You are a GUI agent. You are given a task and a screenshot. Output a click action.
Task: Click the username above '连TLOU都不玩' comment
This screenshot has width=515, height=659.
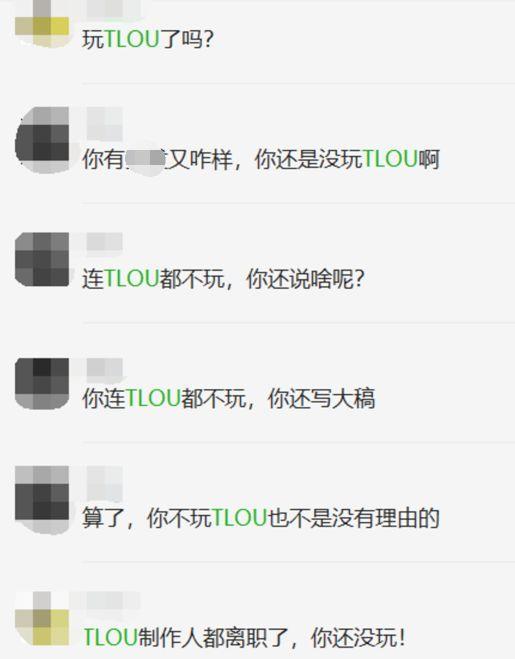(105, 242)
